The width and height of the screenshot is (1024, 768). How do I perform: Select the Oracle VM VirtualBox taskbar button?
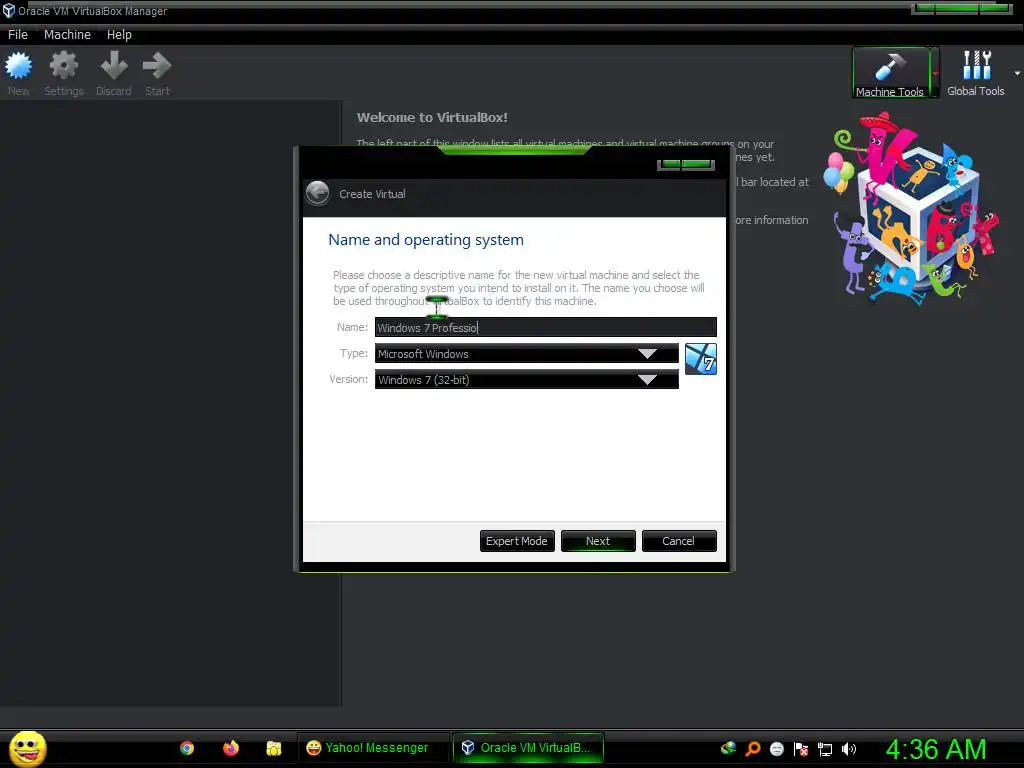(x=528, y=748)
